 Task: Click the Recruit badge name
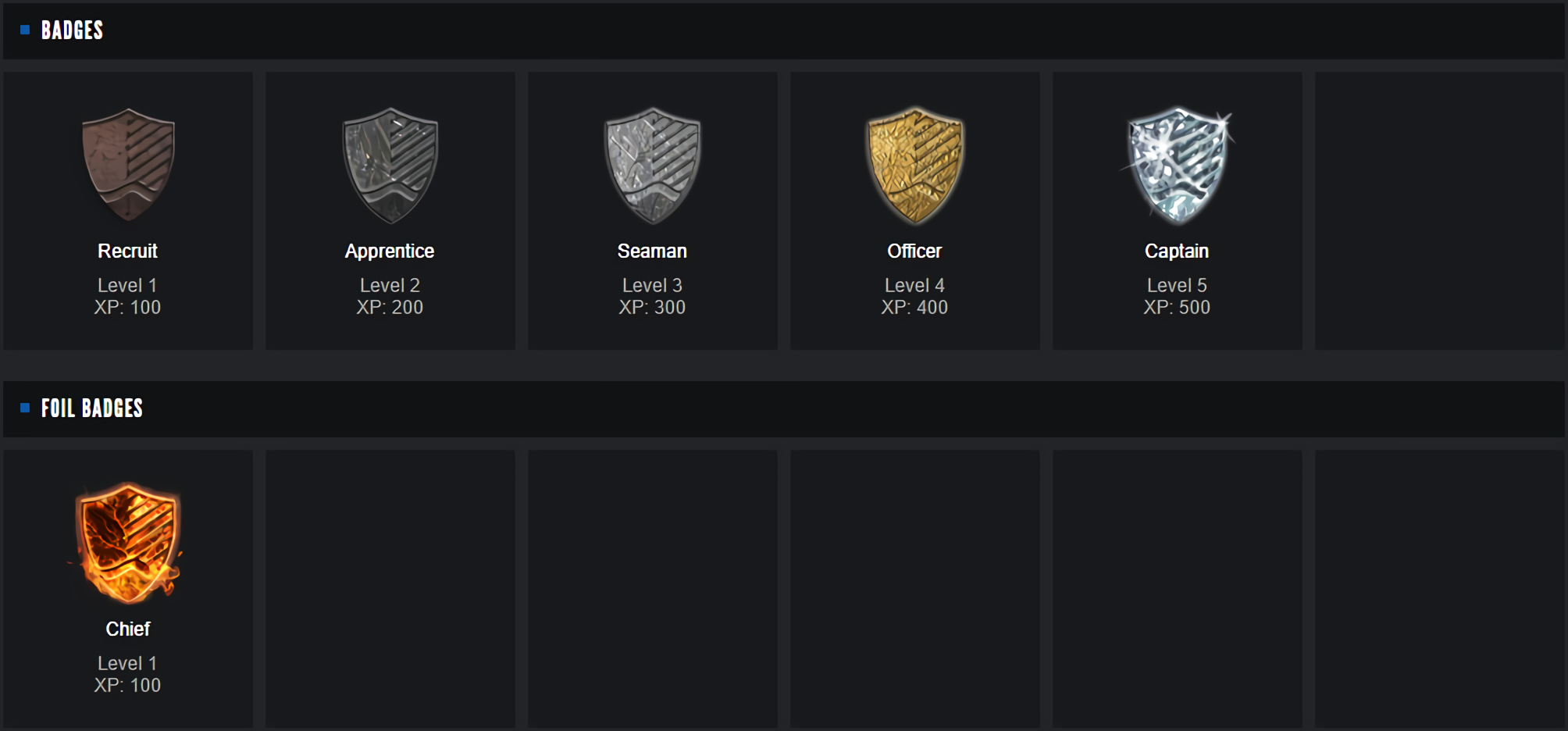pyautogui.click(x=128, y=251)
